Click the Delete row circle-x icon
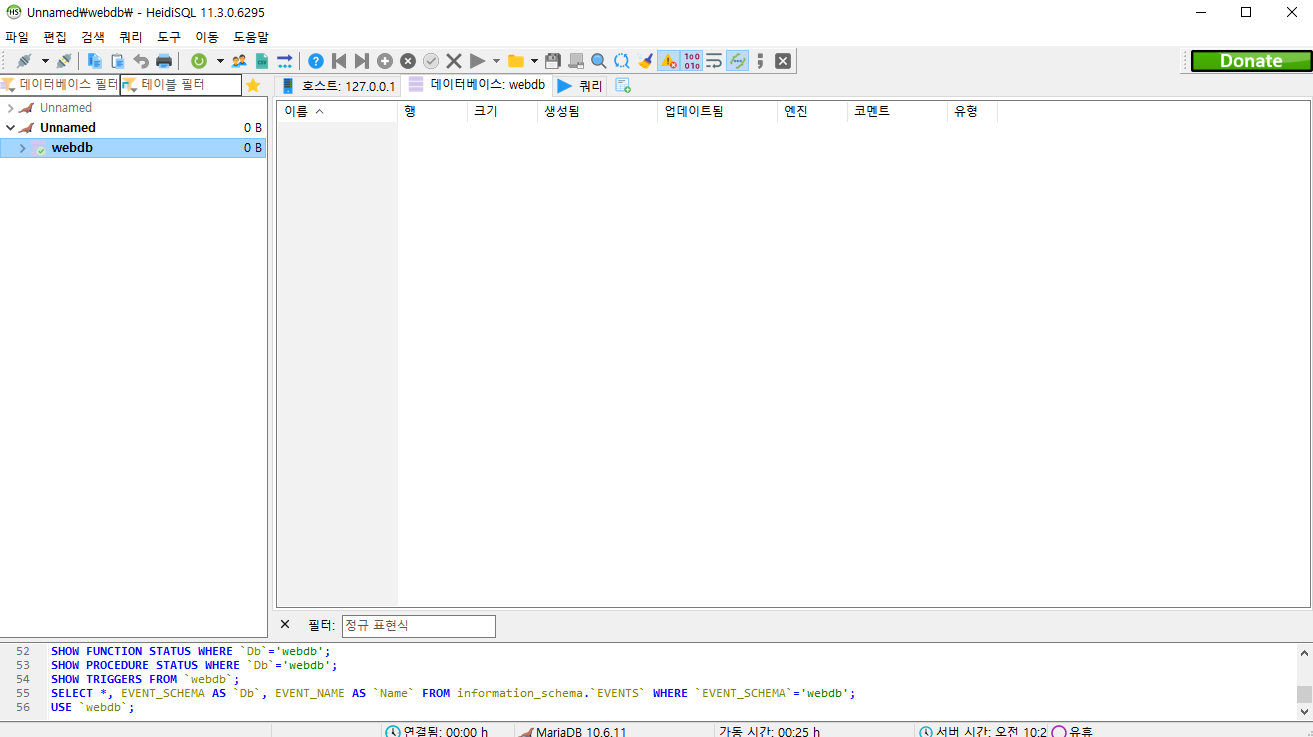 click(408, 61)
